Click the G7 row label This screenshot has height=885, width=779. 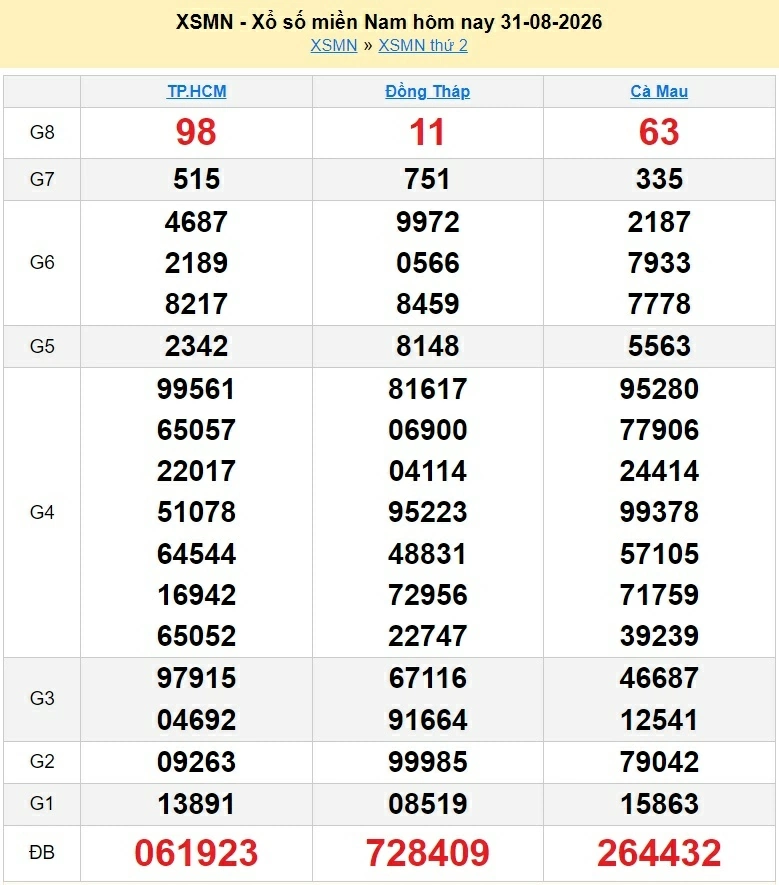coord(42,179)
